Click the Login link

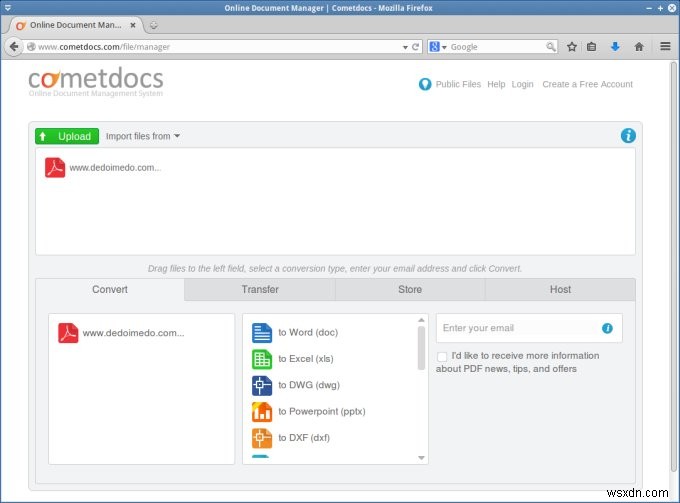(522, 84)
